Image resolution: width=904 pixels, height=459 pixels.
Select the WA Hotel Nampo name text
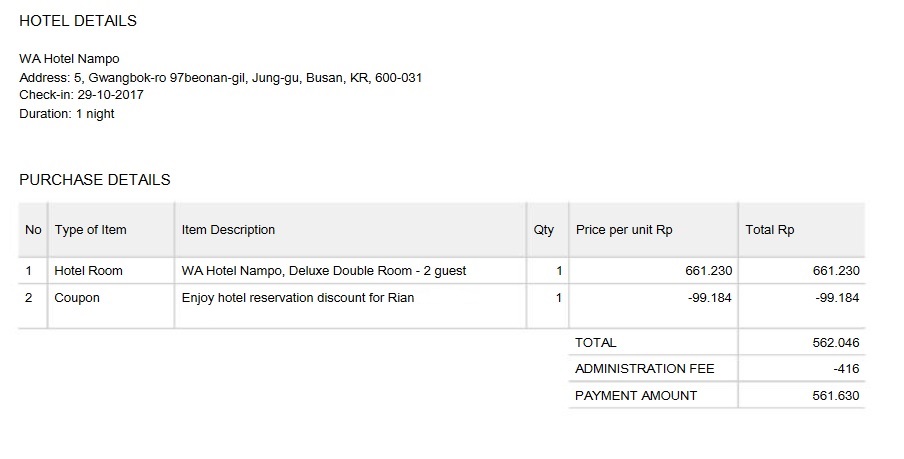(x=69, y=59)
